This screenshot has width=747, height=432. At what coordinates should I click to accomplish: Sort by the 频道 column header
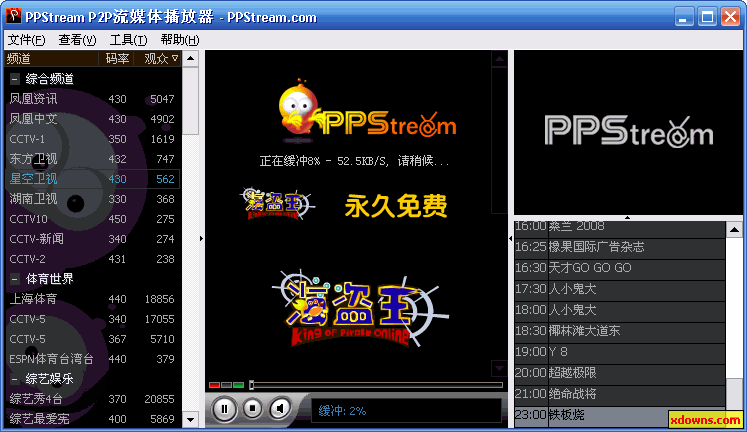[x=51, y=59]
